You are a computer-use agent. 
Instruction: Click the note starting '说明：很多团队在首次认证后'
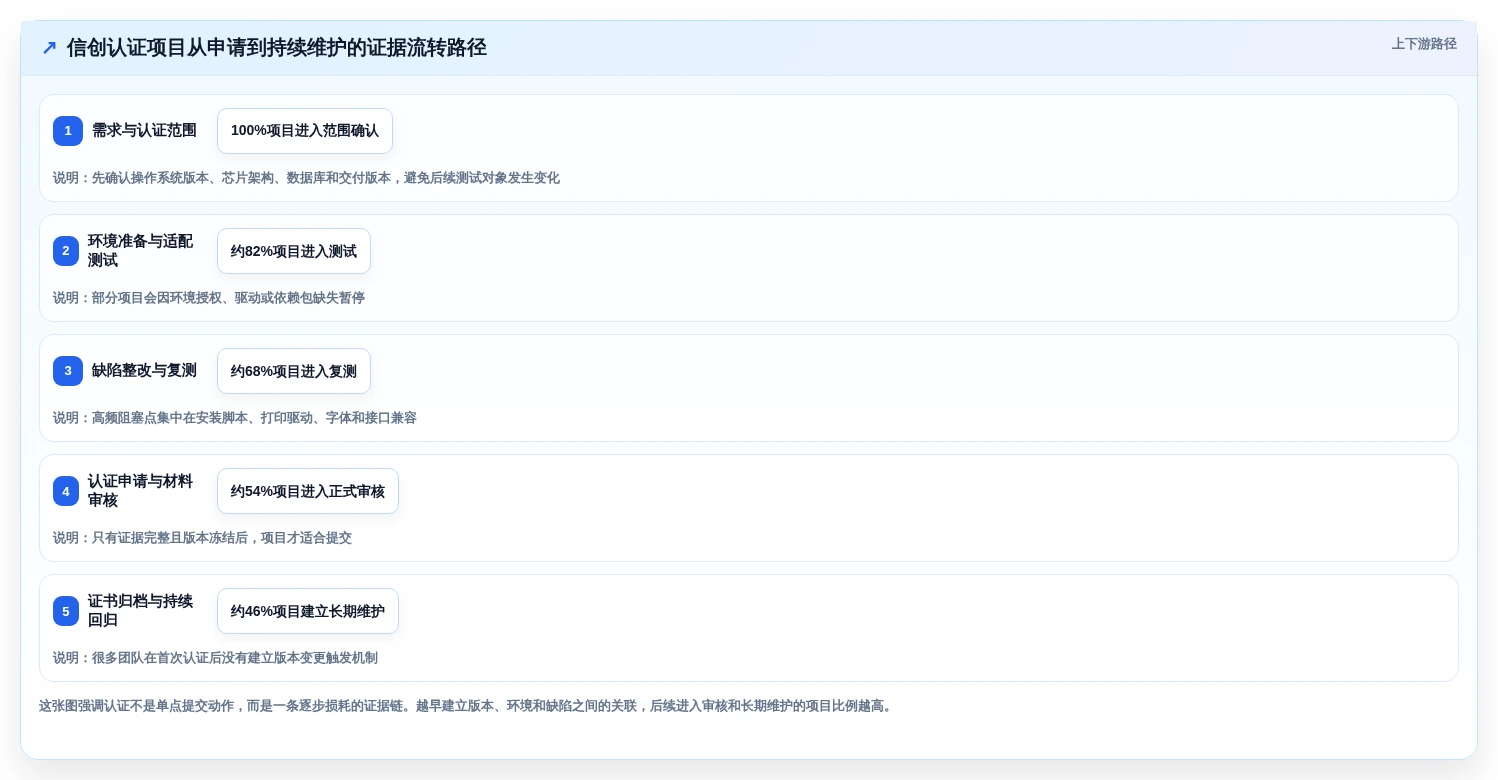coord(215,658)
